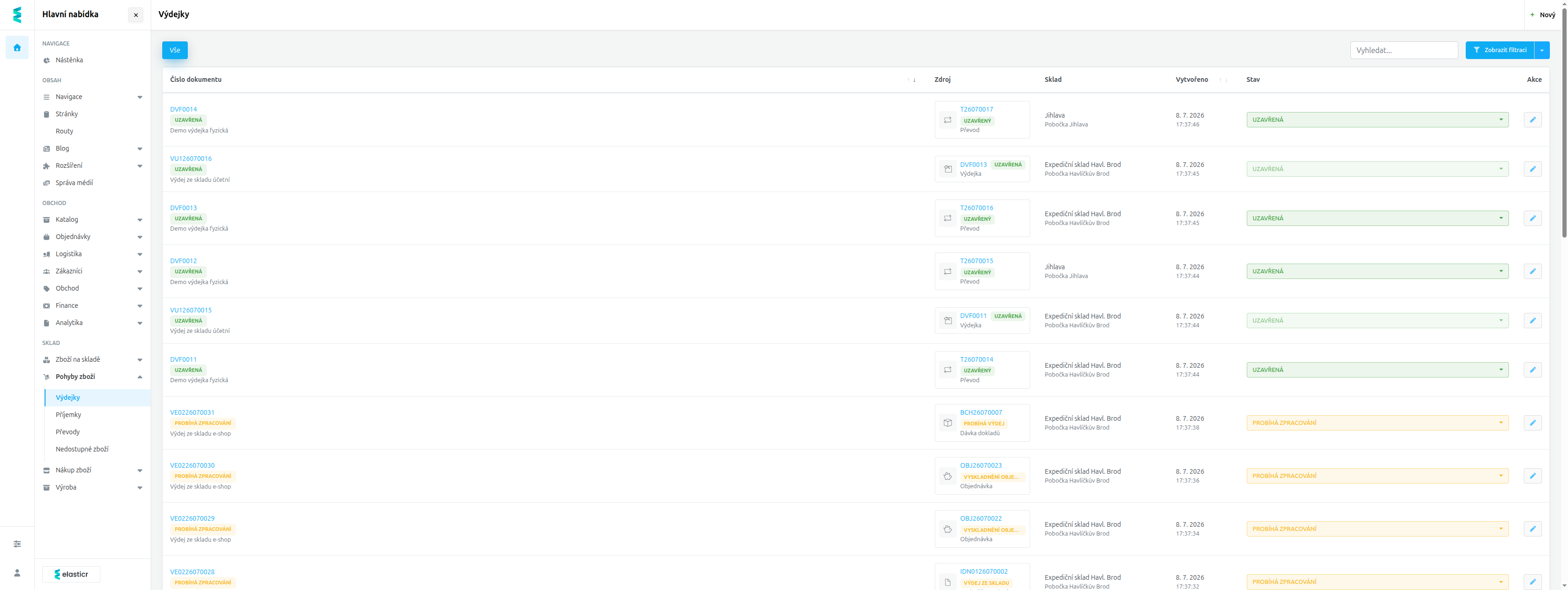This screenshot has width=1568, height=590.
Task: Click pencil edit icon for VE0226070031
Action: pyautogui.click(x=1532, y=423)
